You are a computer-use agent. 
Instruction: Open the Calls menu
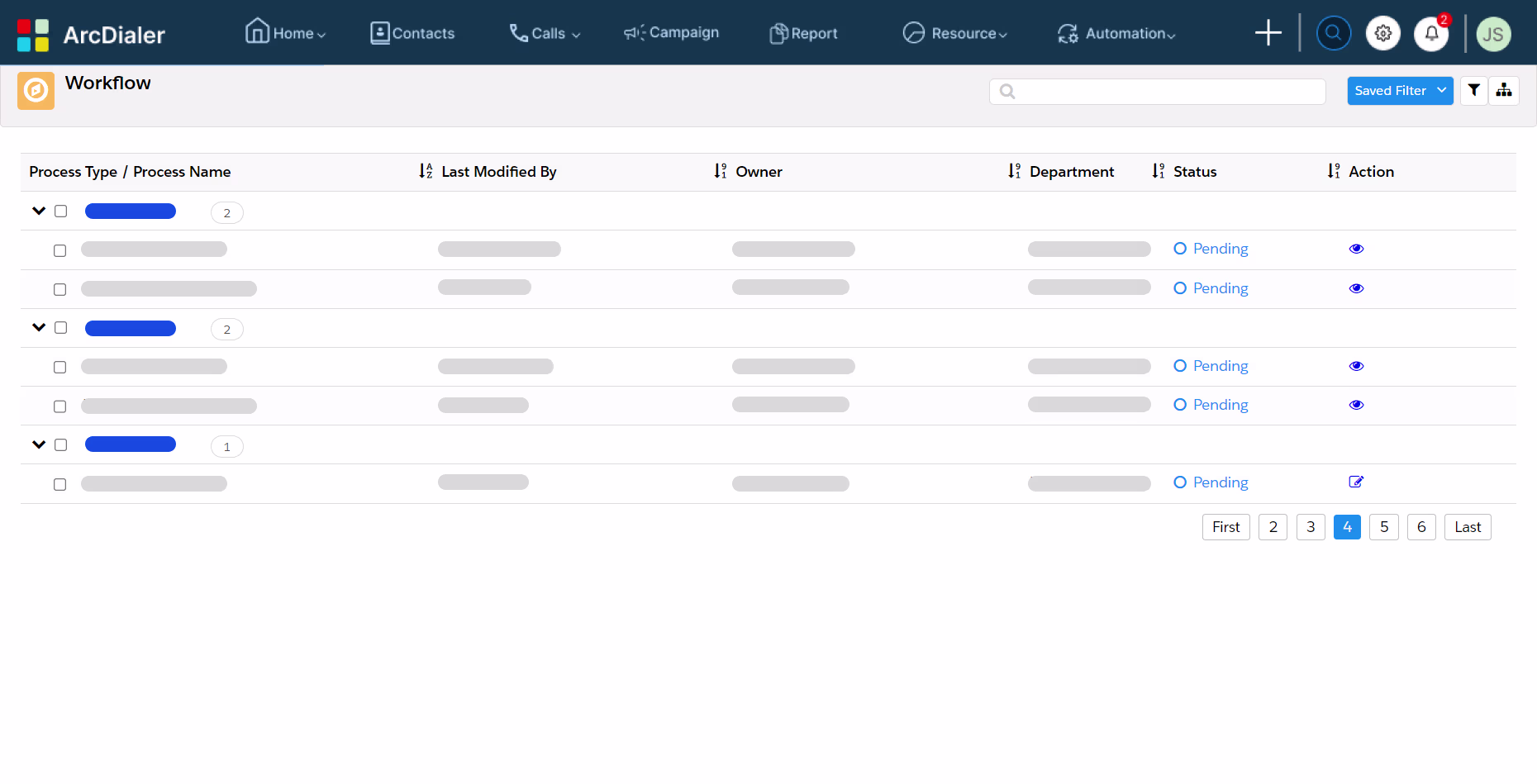(545, 33)
